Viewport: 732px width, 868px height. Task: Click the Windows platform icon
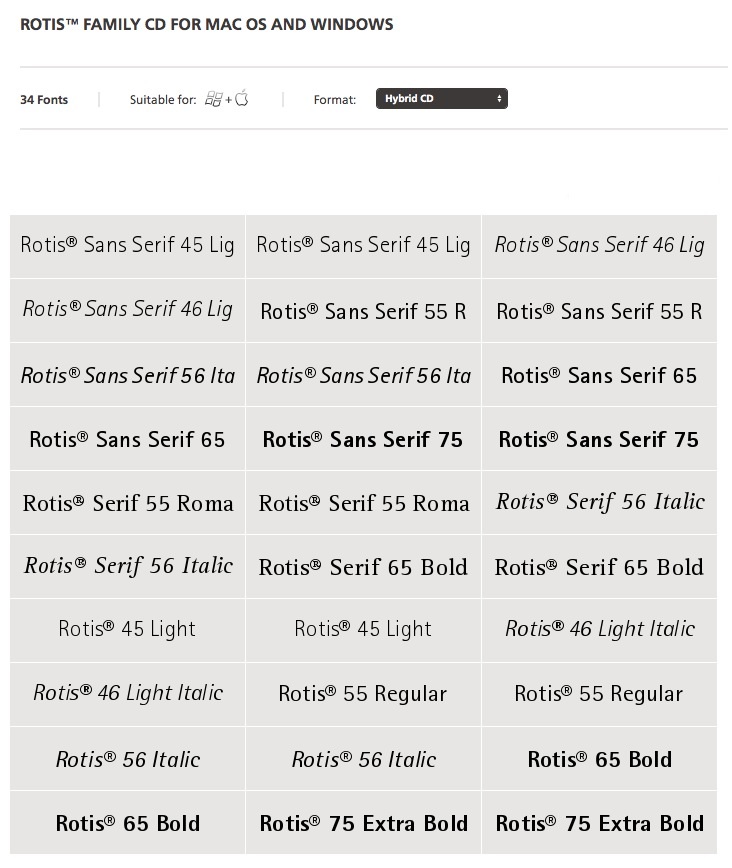213,99
